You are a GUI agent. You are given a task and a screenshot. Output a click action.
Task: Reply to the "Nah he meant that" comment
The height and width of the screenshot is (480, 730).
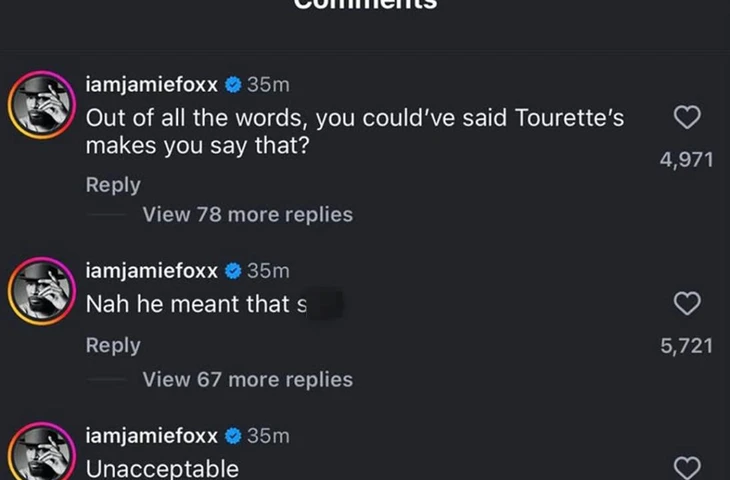tap(113, 345)
